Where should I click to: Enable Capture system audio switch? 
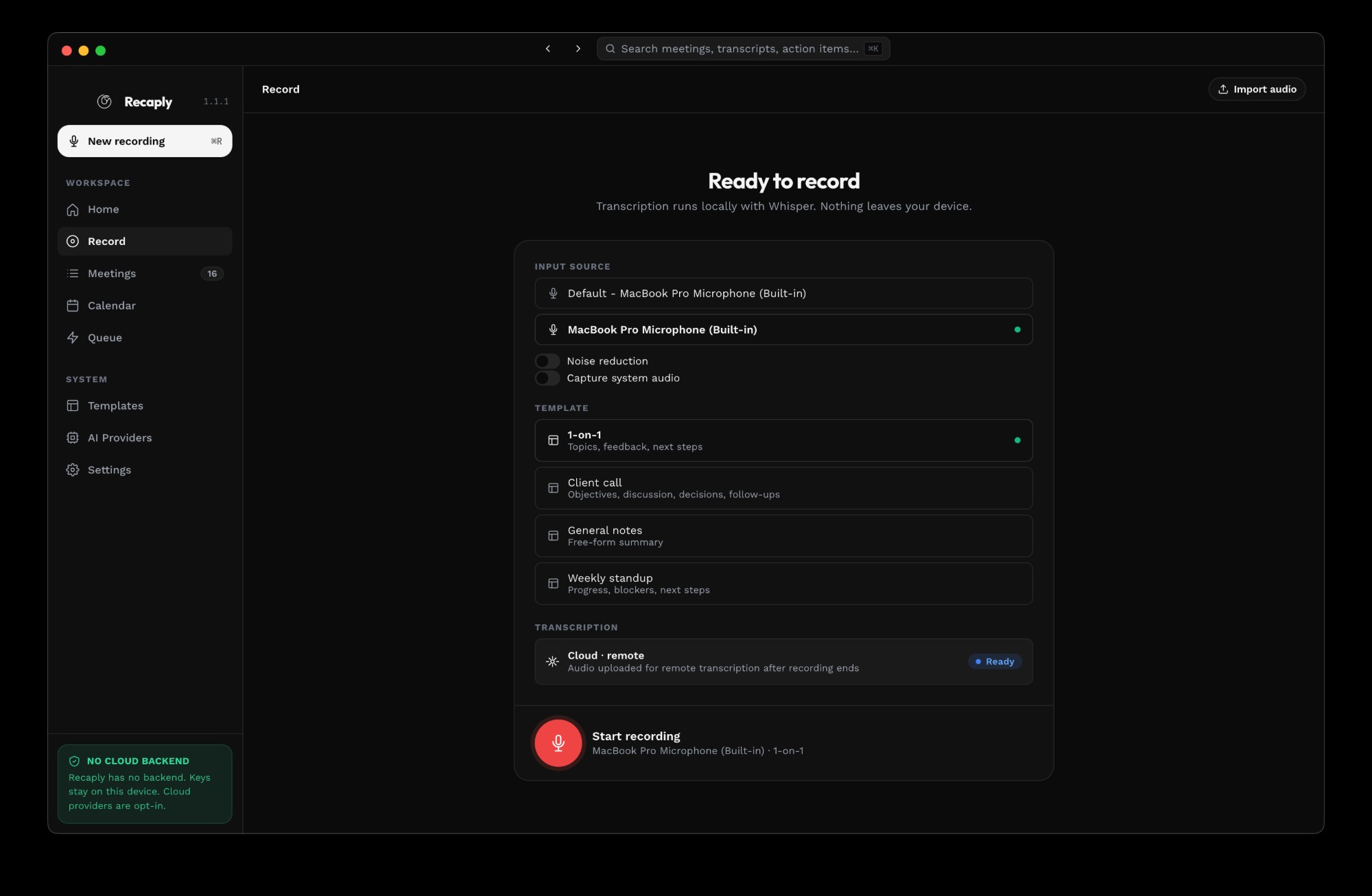547,378
